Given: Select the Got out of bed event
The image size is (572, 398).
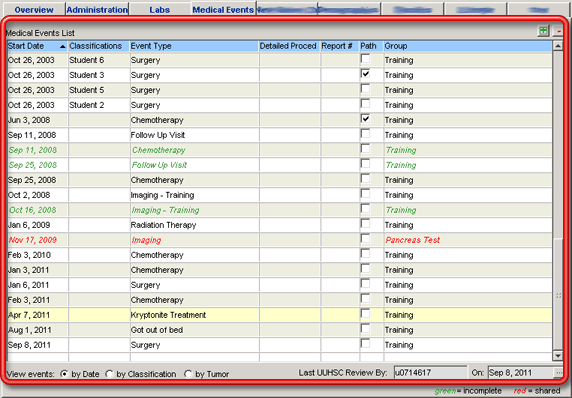Looking at the screenshot, I should [x=194, y=330].
